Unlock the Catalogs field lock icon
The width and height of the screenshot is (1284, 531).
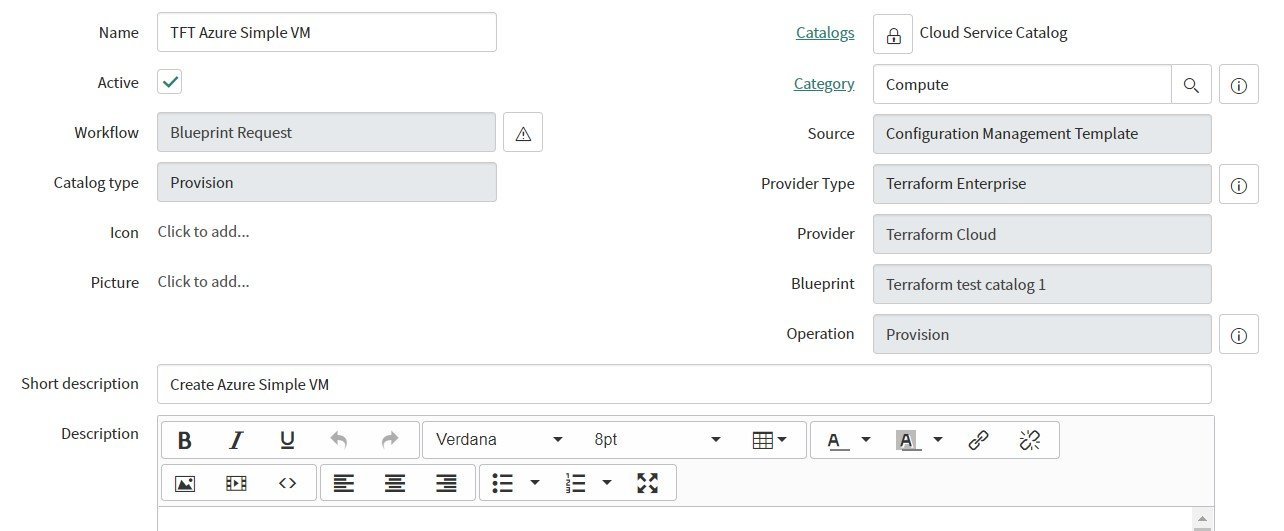(x=893, y=34)
